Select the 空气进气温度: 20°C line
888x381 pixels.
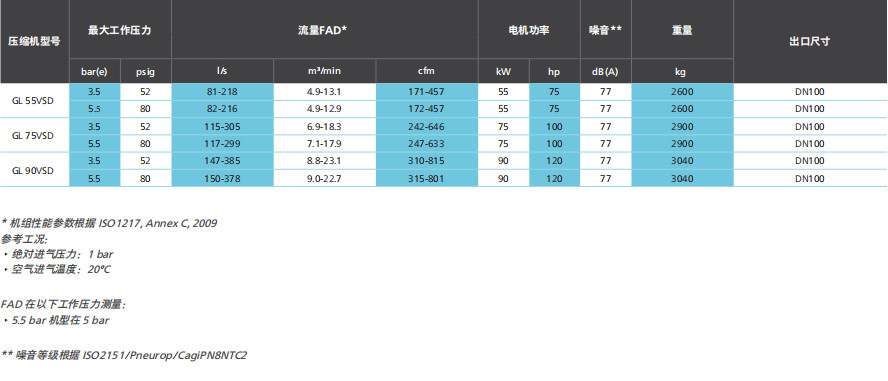[57, 269]
